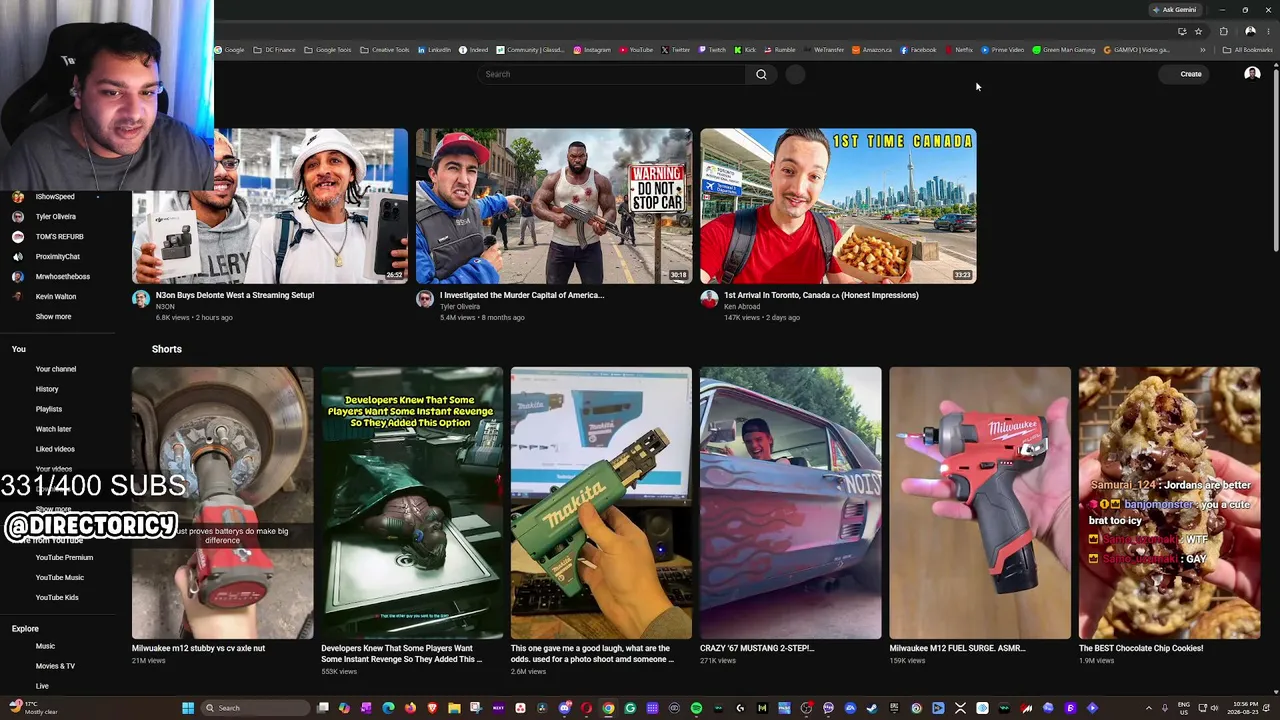Open Watch later in the sidebar
This screenshot has height=720, width=1280.
pyautogui.click(x=54, y=429)
